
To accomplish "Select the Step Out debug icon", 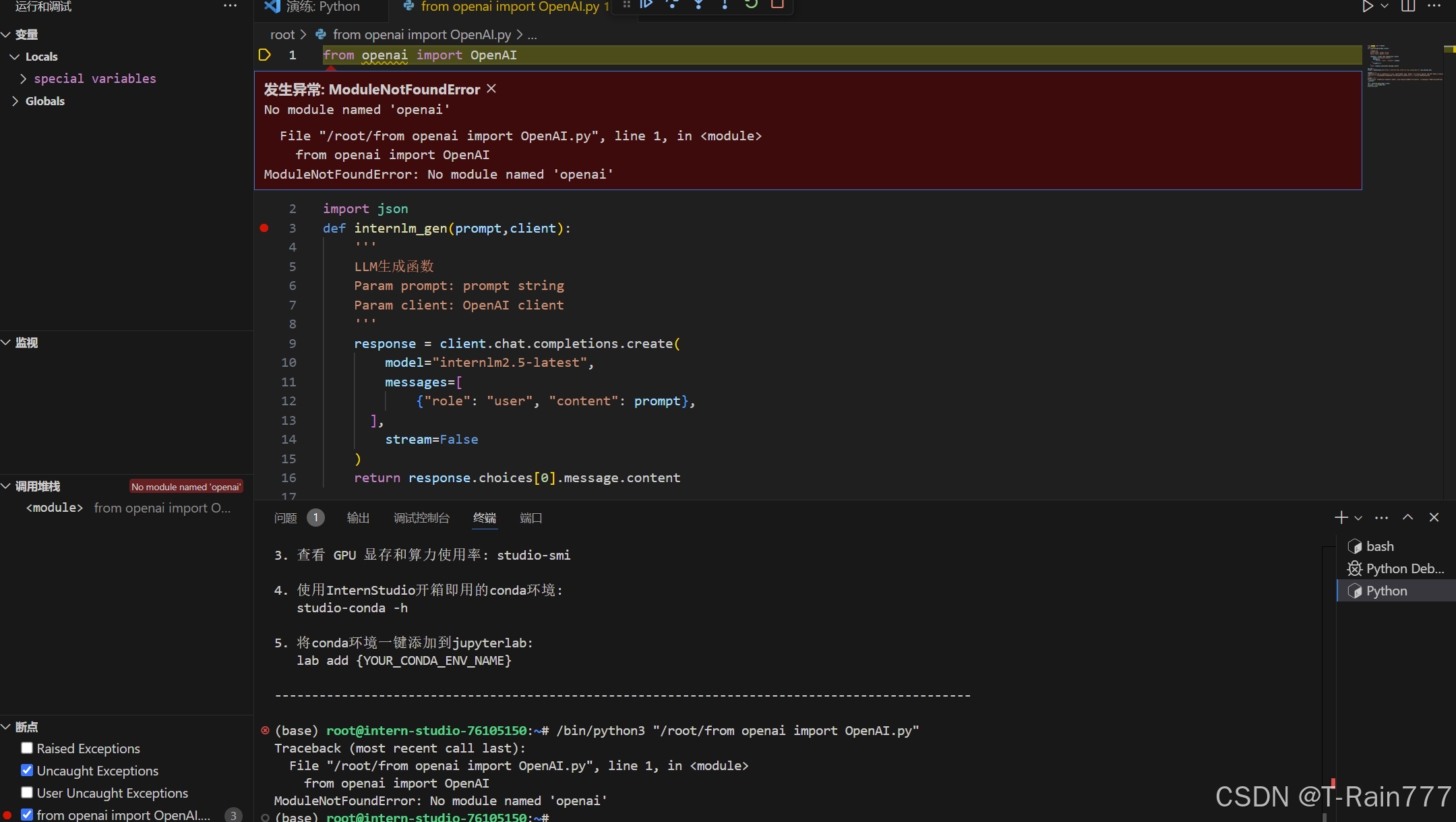I will pos(725,5).
